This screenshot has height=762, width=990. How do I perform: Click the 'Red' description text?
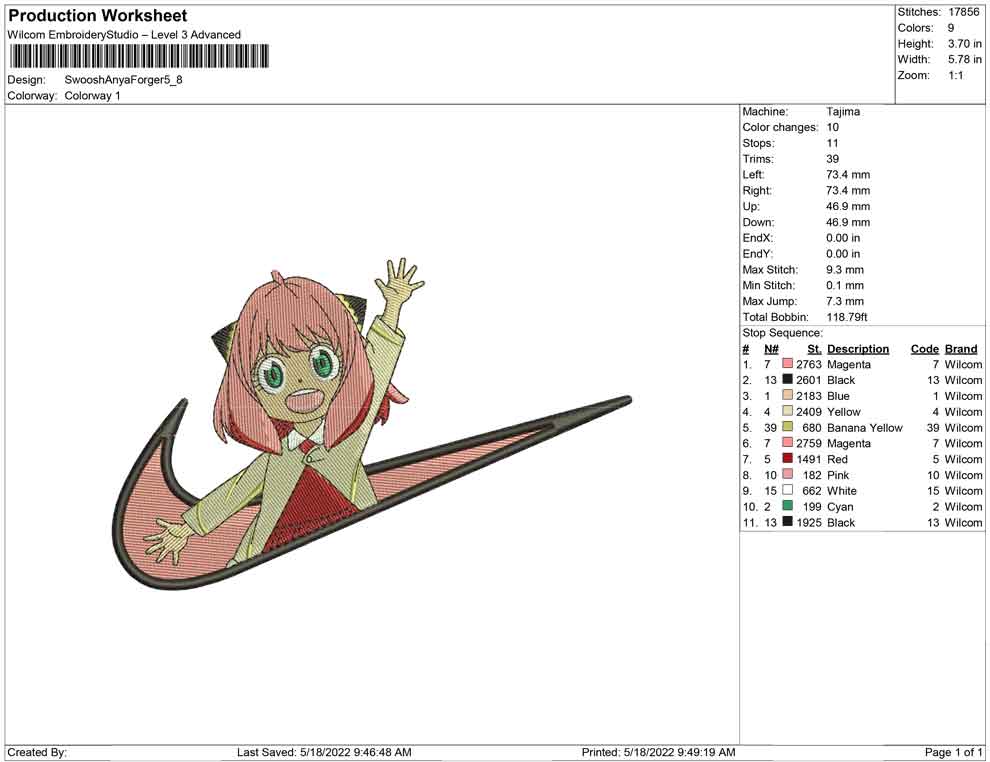837,459
